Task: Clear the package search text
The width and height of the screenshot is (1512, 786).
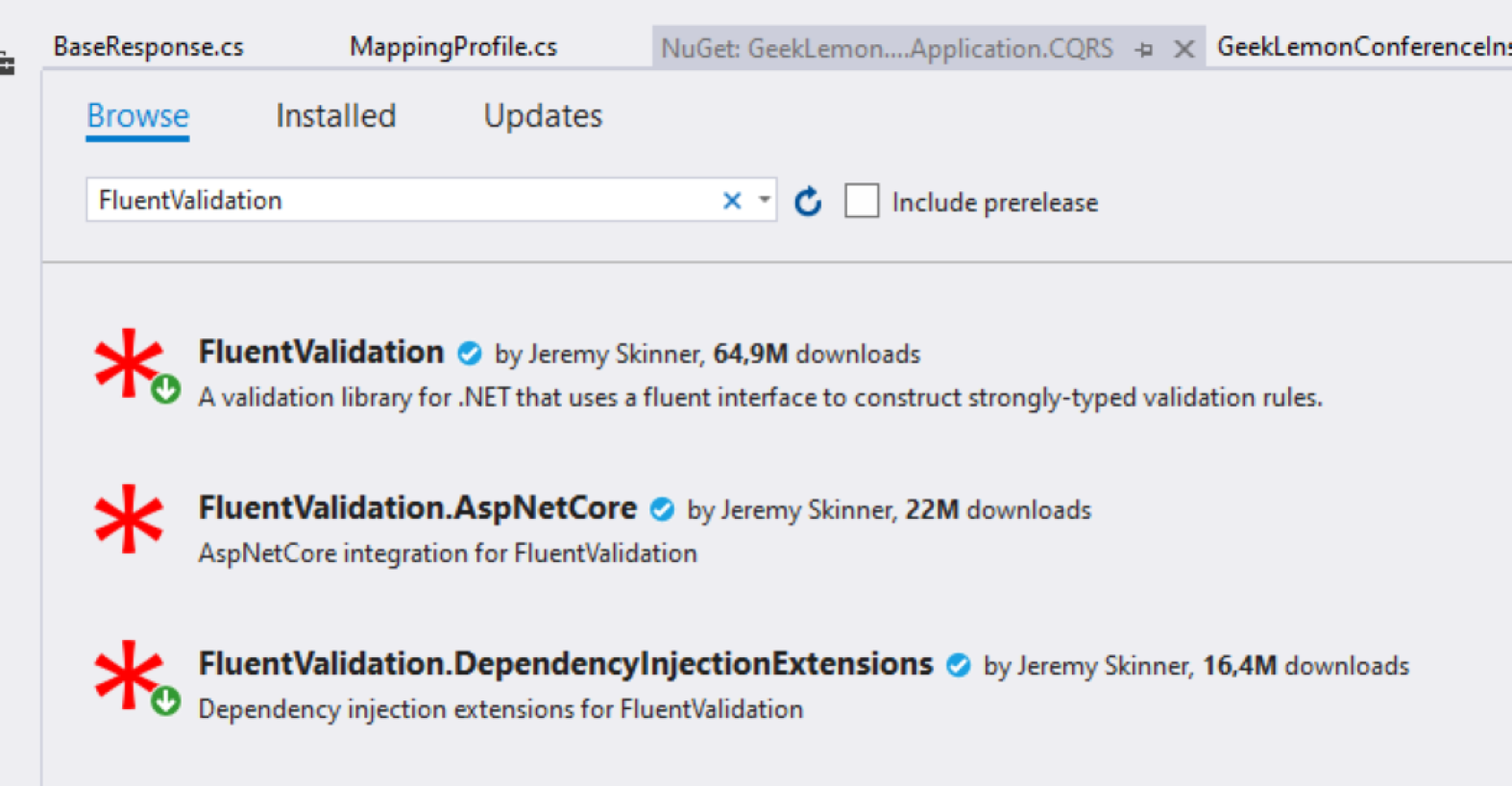Action: tap(732, 200)
